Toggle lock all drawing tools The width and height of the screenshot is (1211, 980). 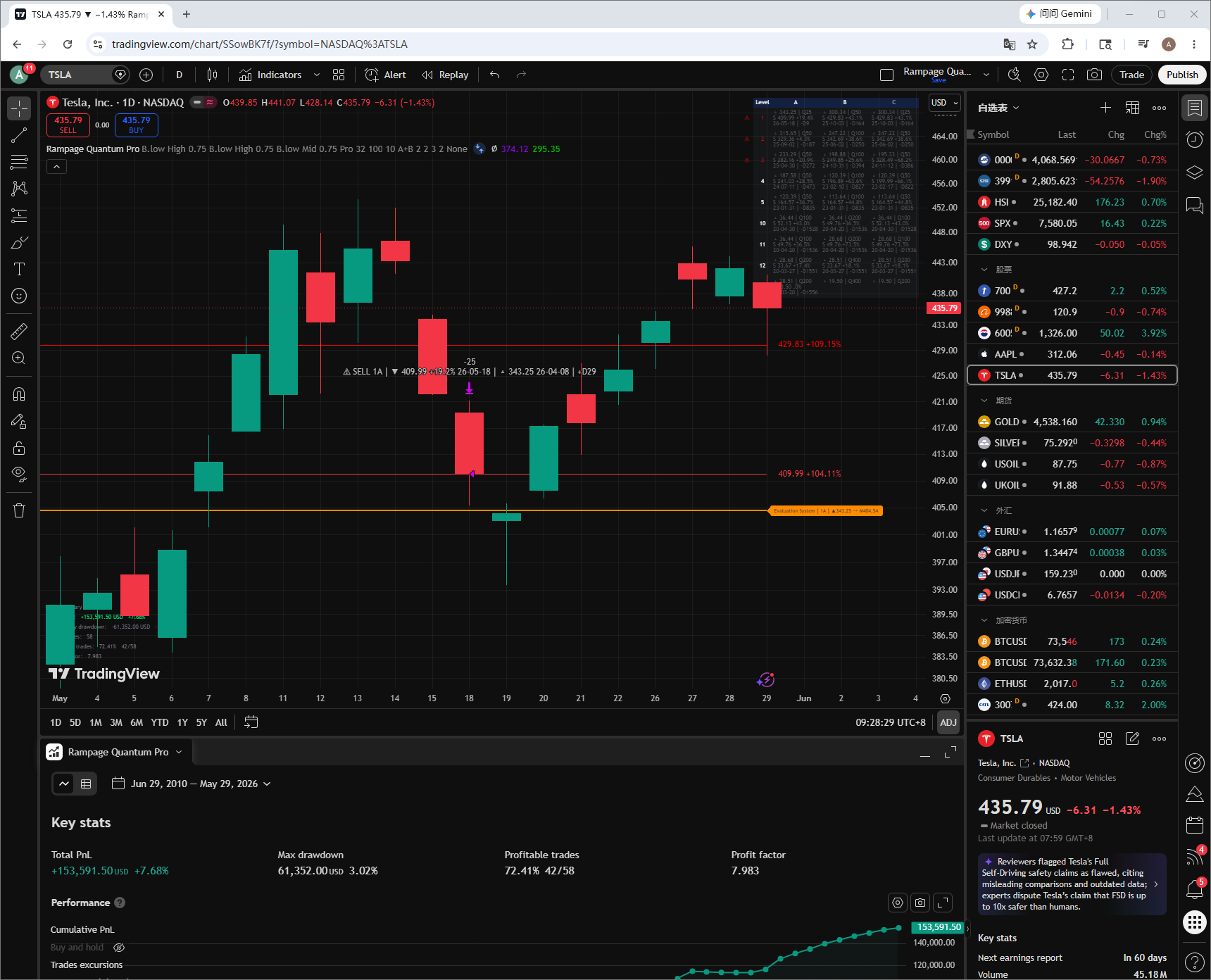pos(19,448)
